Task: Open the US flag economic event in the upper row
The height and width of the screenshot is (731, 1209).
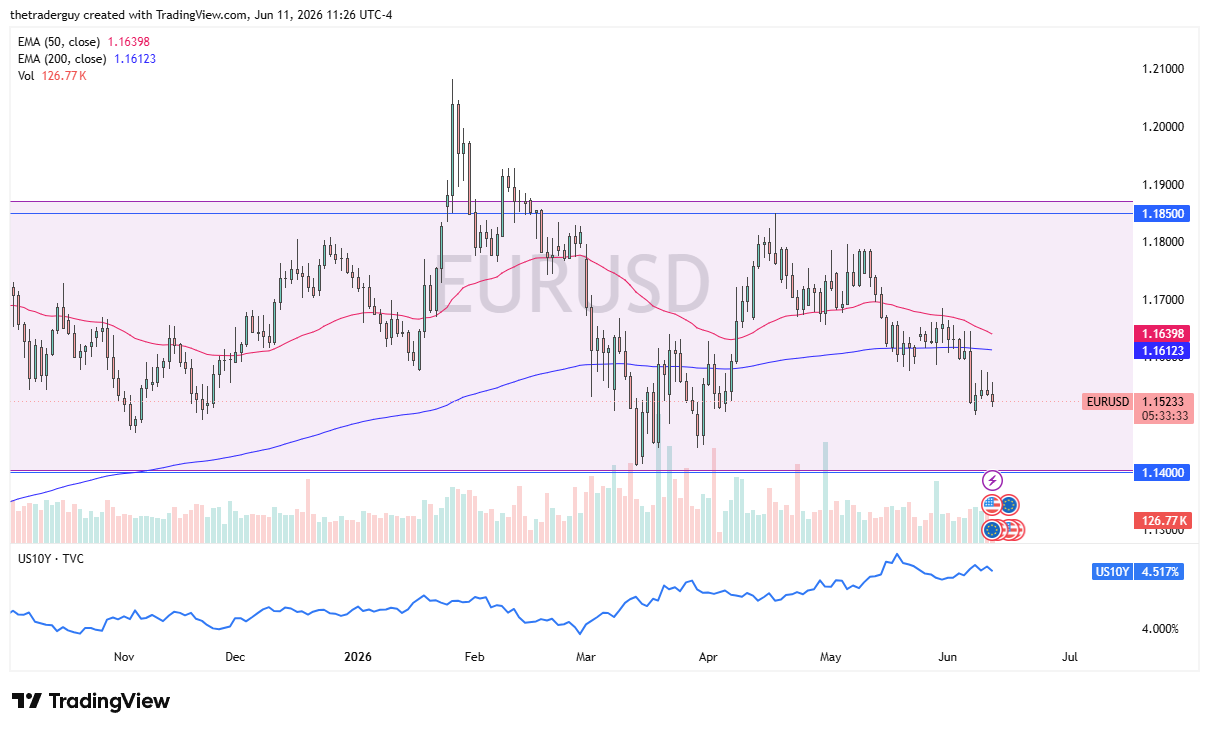Action: [992, 505]
